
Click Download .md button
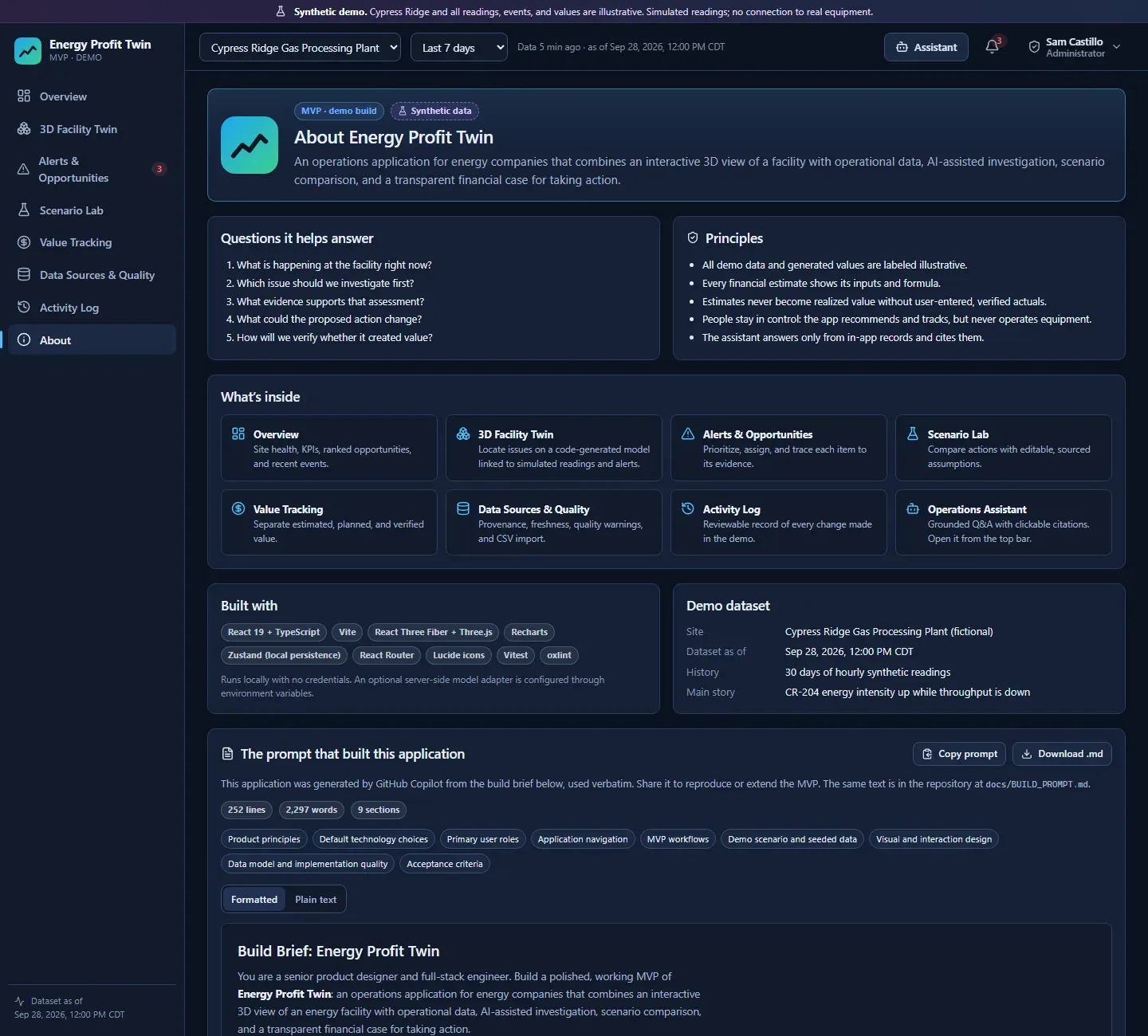click(1062, 754)
